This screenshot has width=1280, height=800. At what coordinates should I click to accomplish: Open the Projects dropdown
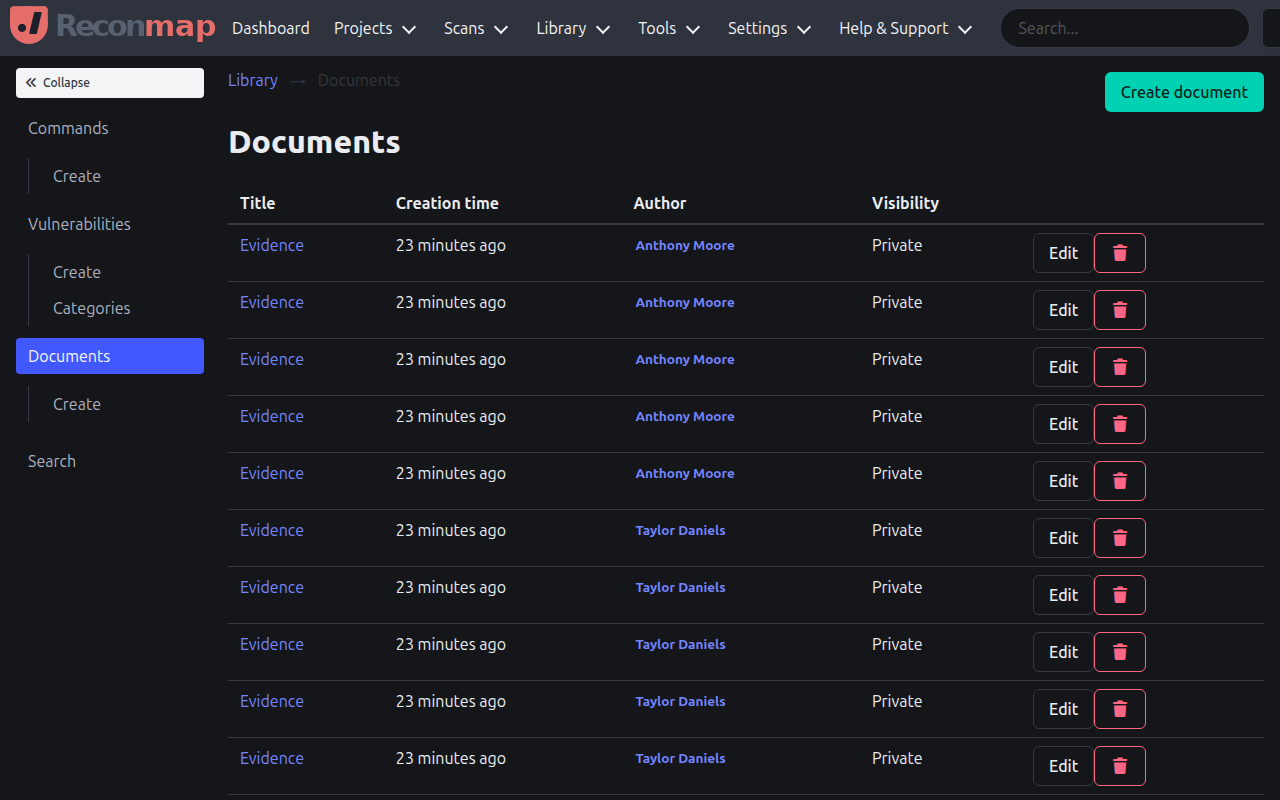coord(374,28)
